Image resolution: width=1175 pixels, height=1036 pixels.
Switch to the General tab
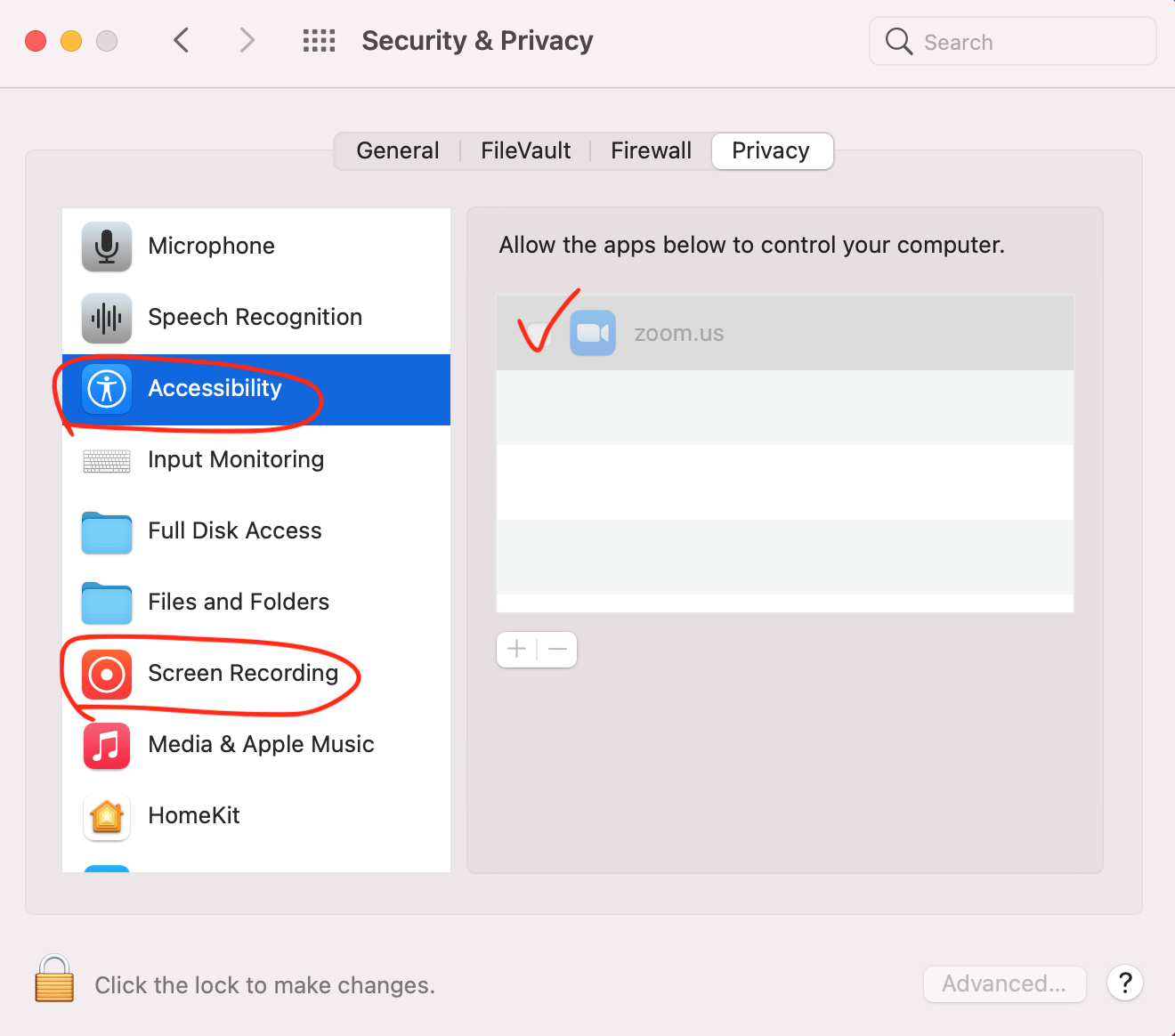pyautogui.click(x=398, y=151)
